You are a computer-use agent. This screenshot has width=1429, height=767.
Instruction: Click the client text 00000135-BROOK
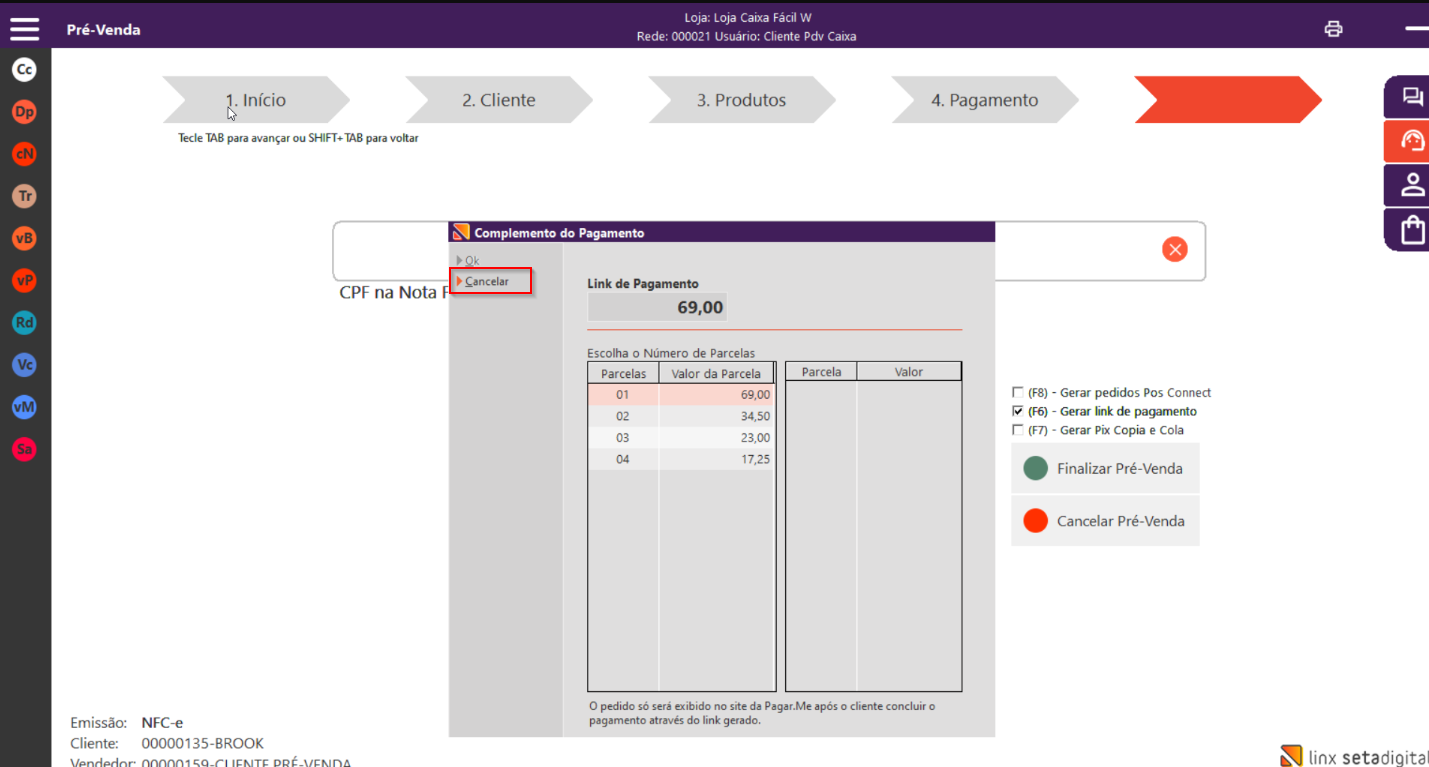point(203,743)
